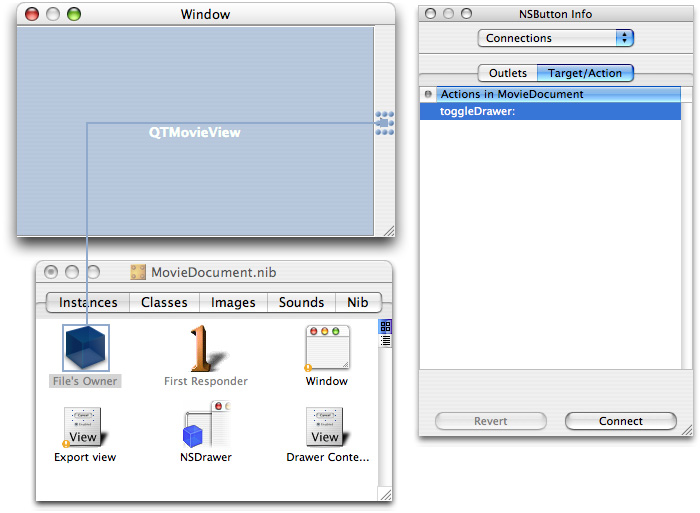Select the Export view icon
The width and height of the screenshot is (700, 513).
point(84,427)
